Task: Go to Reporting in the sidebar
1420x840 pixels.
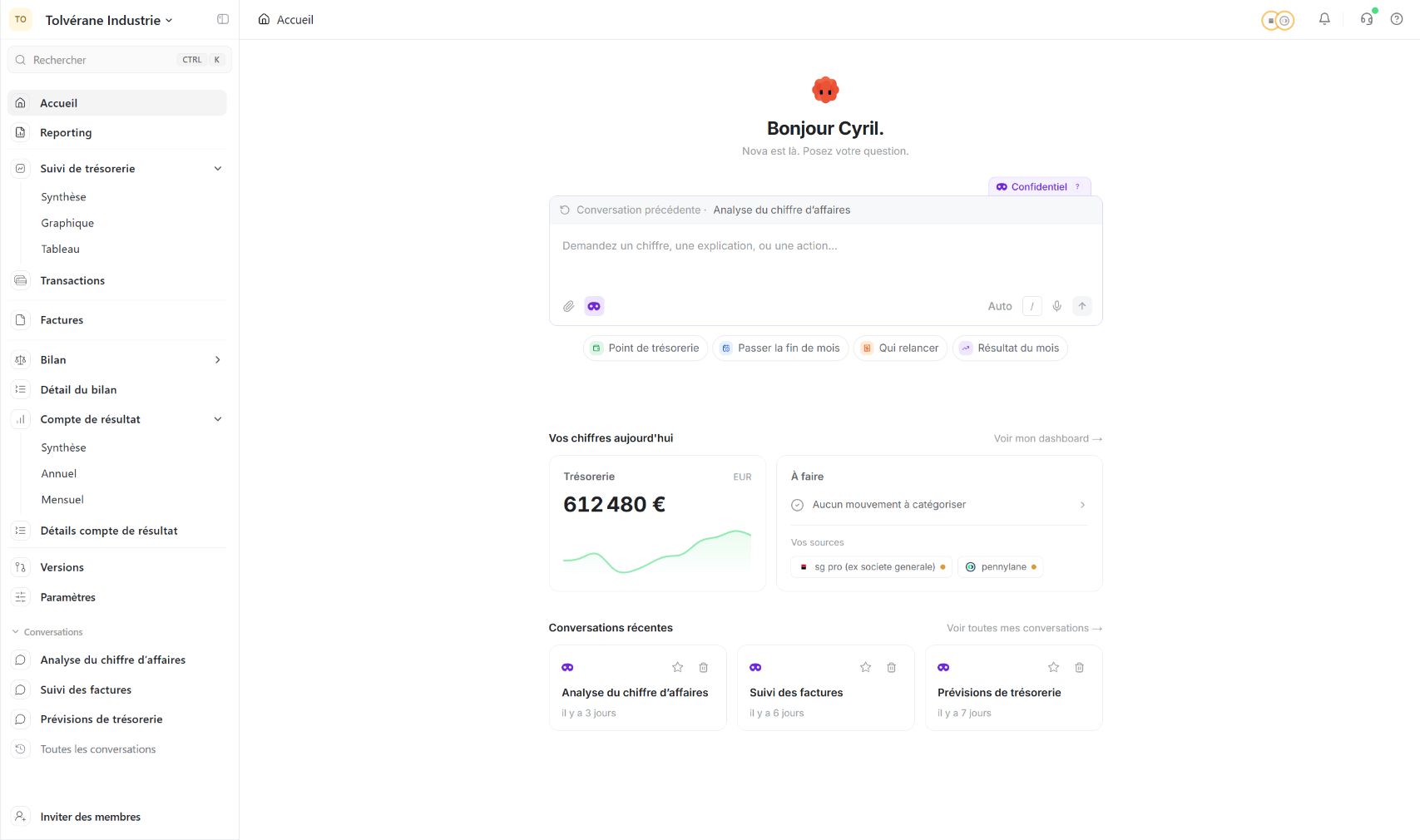Action: (x=117, y=132)
